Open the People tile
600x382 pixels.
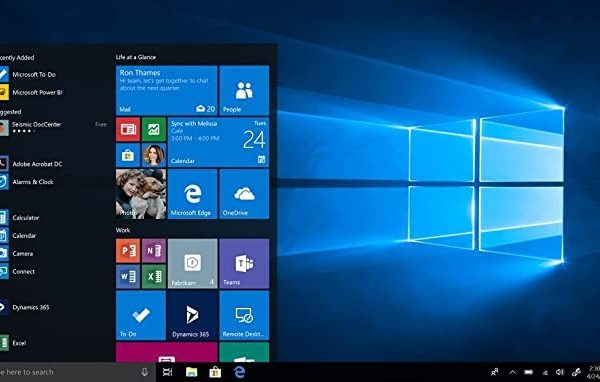[244, 90]
